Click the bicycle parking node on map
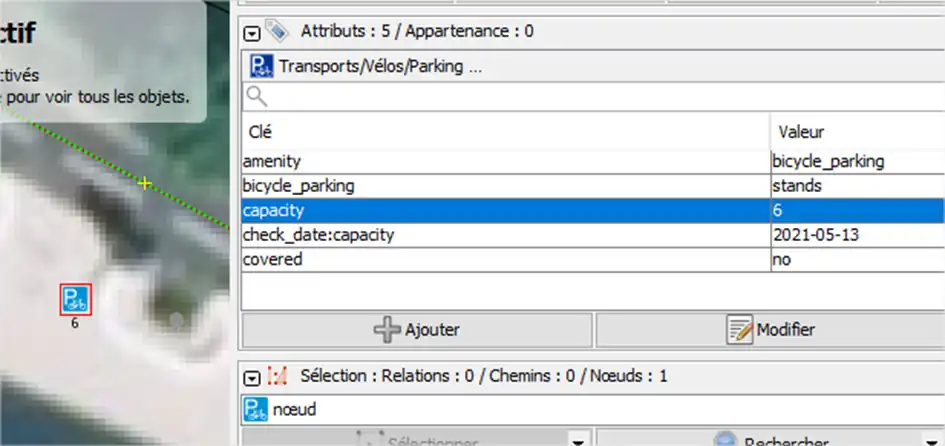 coord(76,297)
